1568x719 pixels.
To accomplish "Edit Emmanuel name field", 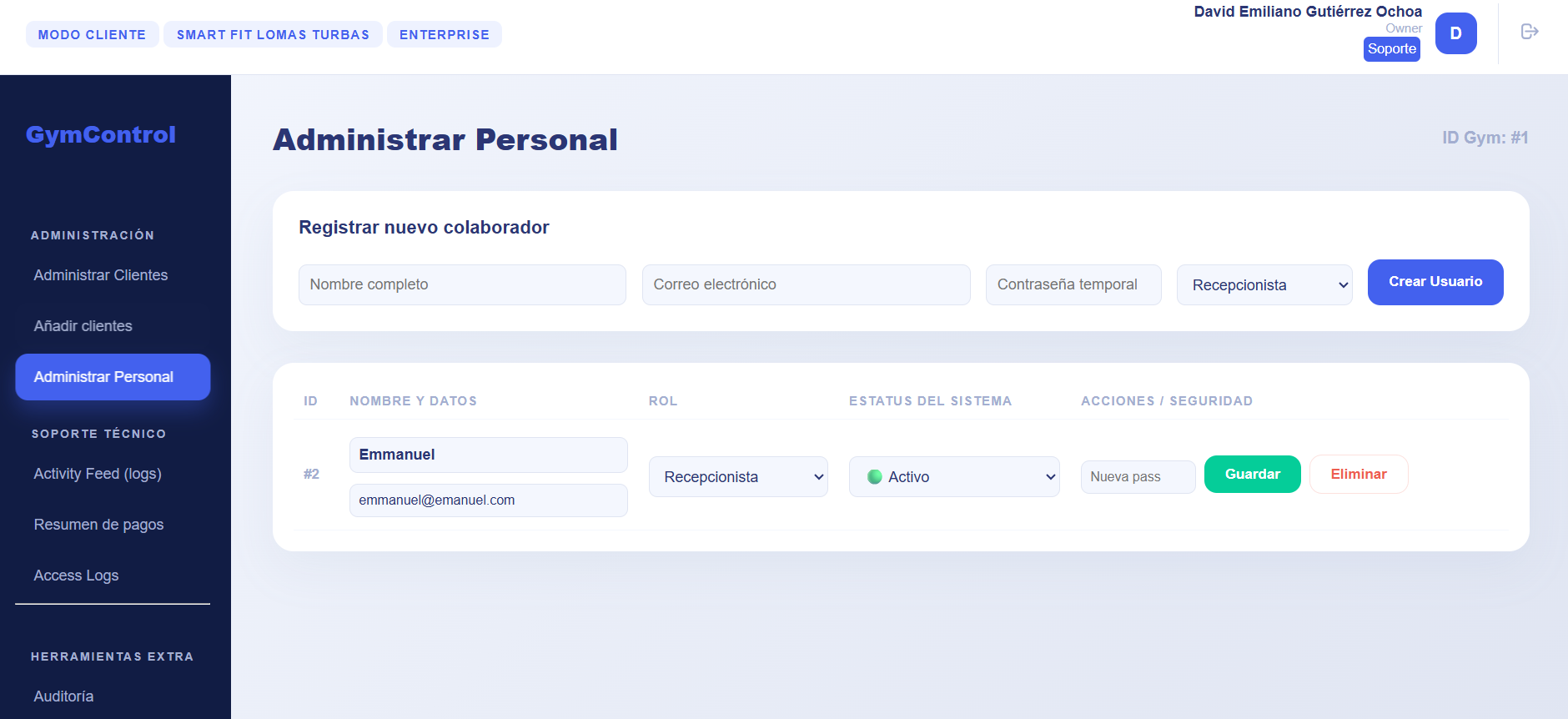I will click(489, 455).
